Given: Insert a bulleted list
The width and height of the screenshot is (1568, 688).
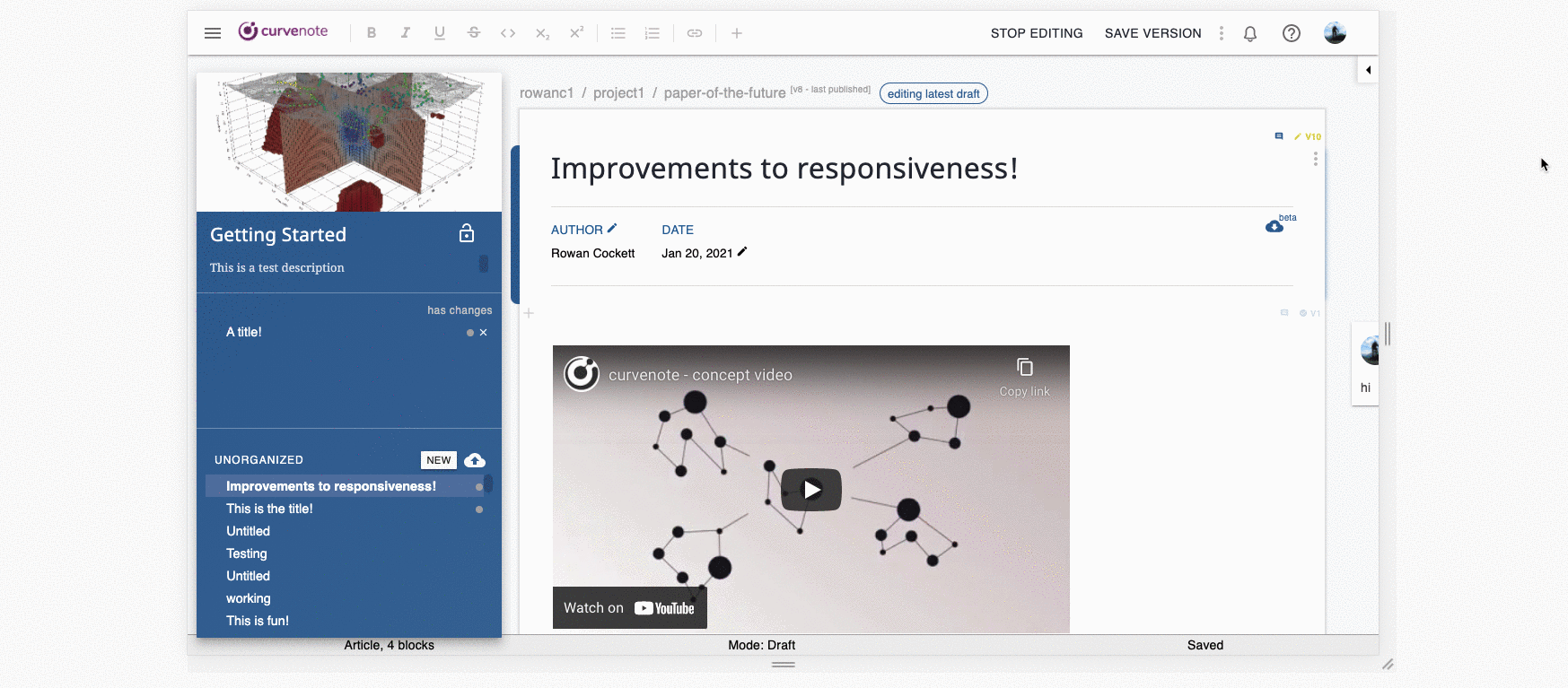Looking at the screenshot, I should point(618,33).
